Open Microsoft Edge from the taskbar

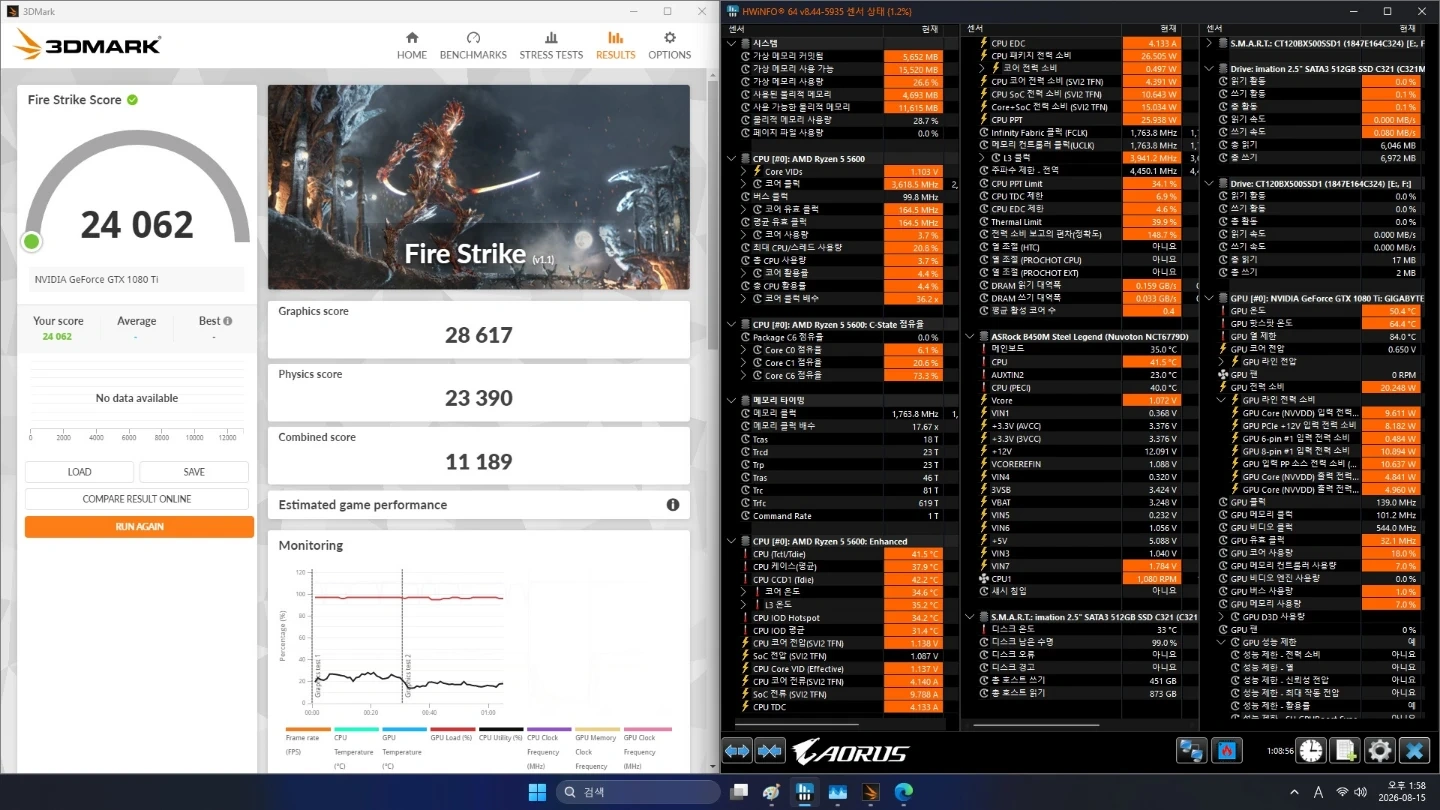(x=903, y=792)
